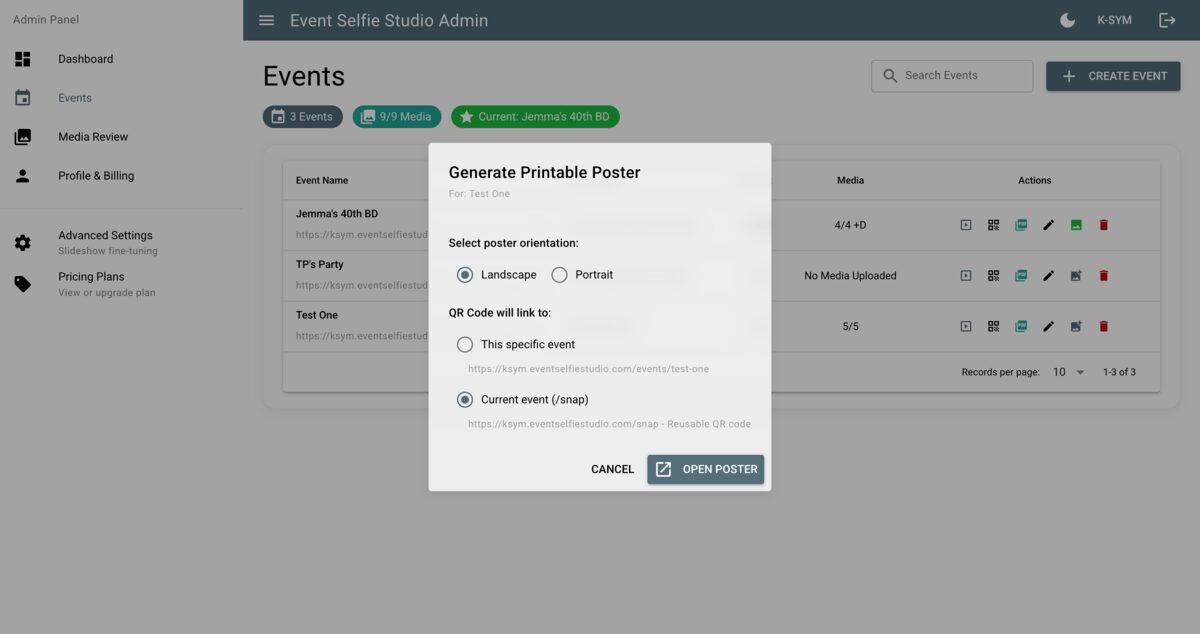Click the pencil edit icon for Test One
Viewport: 1200px width, 634px height.
click(1048, 326)
